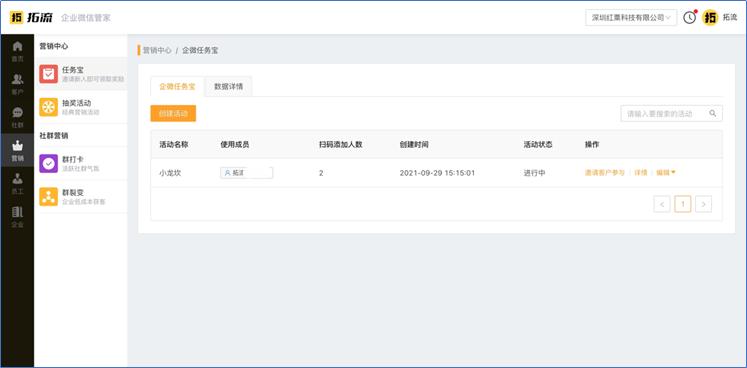Open the 首页 home sidebar icon
Screen dimensions: 747x368
pyautogui.click(x=17, y=51)
